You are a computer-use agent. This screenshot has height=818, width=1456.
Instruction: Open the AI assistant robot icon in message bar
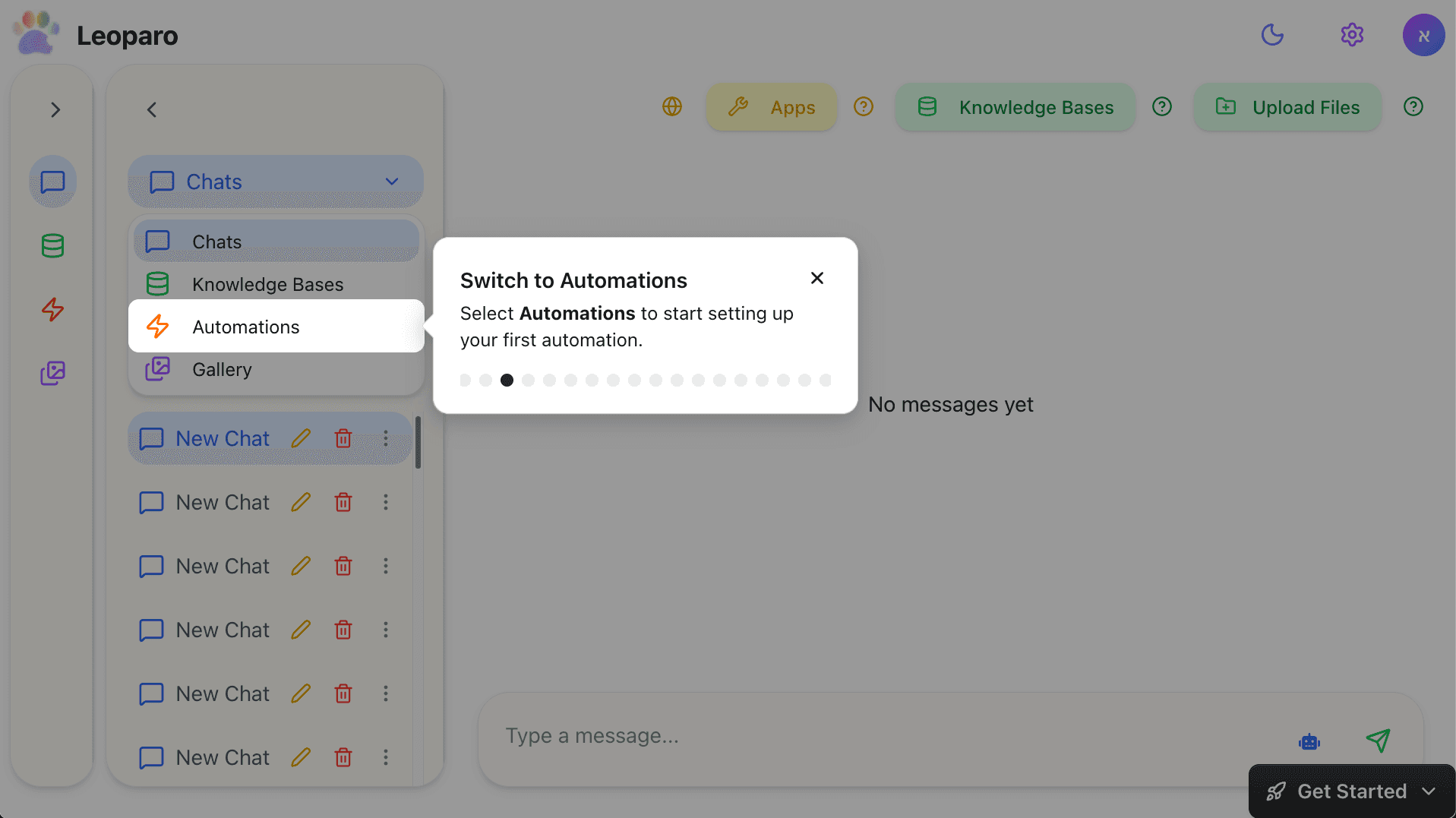pos(1308,741)
